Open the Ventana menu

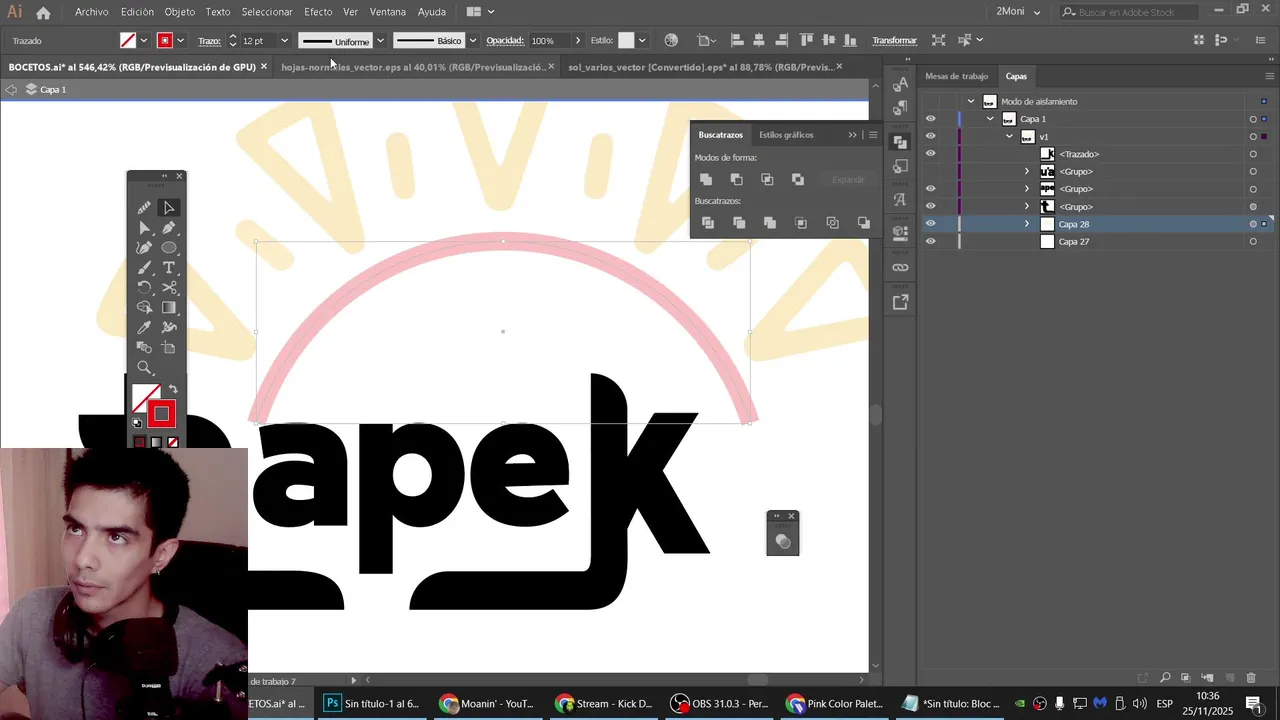(x=388, y=12)
